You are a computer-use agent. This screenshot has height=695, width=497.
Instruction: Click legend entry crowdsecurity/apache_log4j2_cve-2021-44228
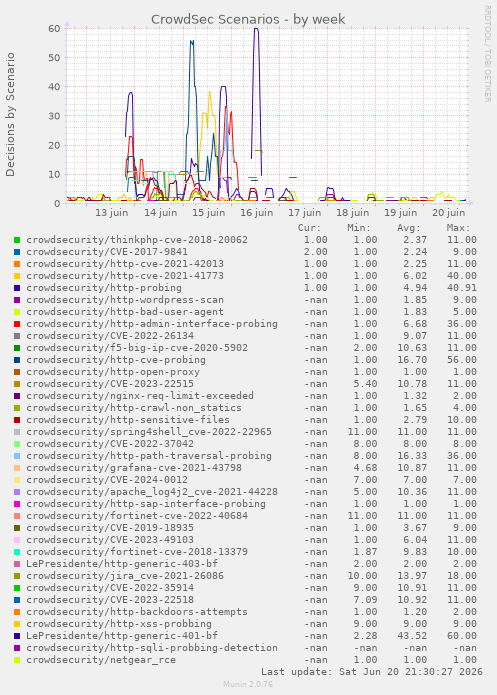152,492
